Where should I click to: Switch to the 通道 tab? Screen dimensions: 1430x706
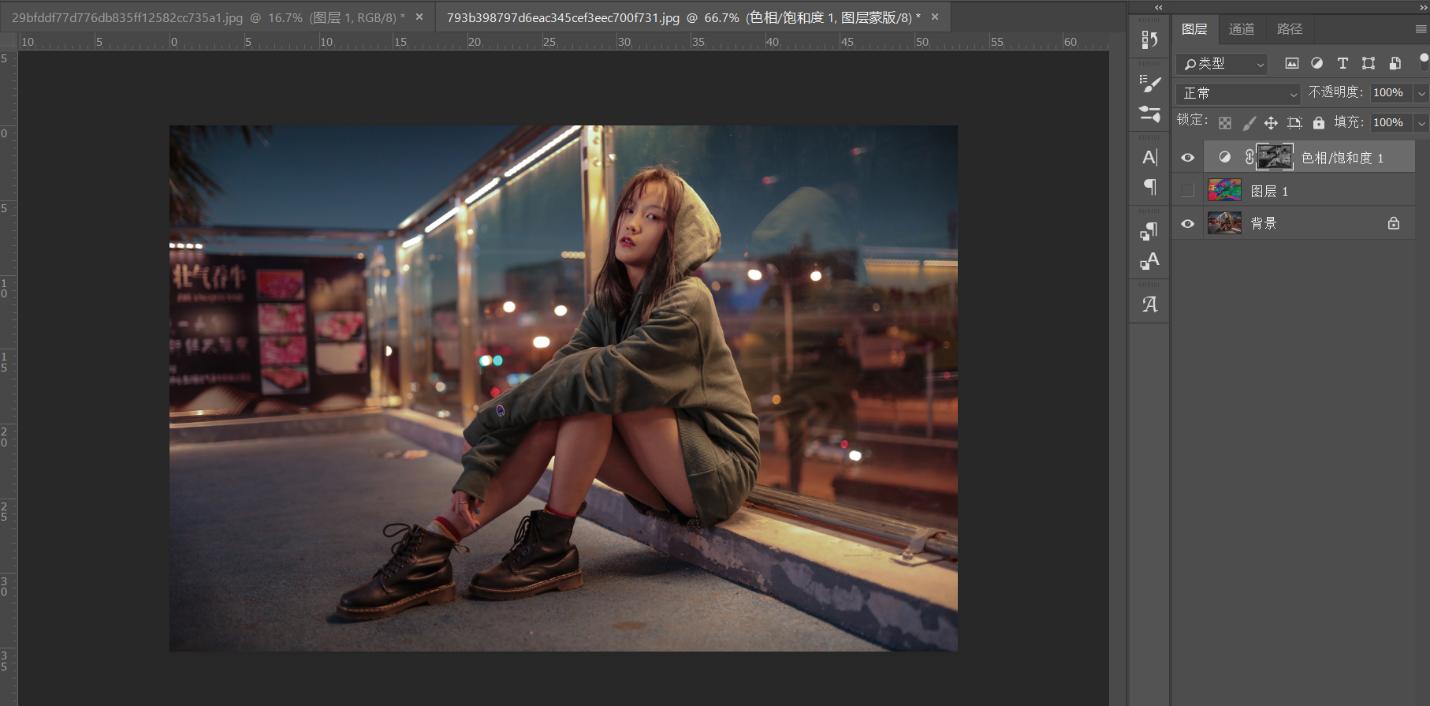pyautogui.click(x=1242, y=28)
